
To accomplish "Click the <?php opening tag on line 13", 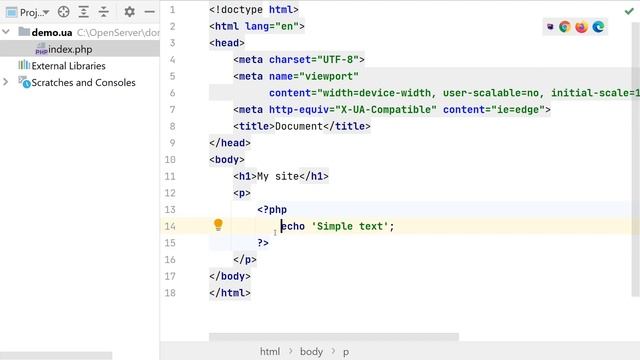I will pyautogui.click(x=272, y=209).
